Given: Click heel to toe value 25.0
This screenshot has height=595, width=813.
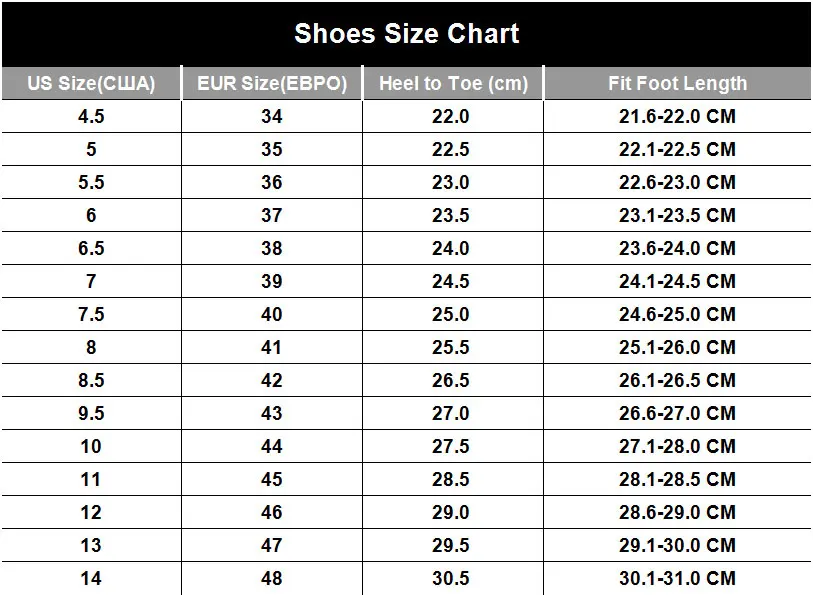Looking at the screenshot, I should click(451, 314).
